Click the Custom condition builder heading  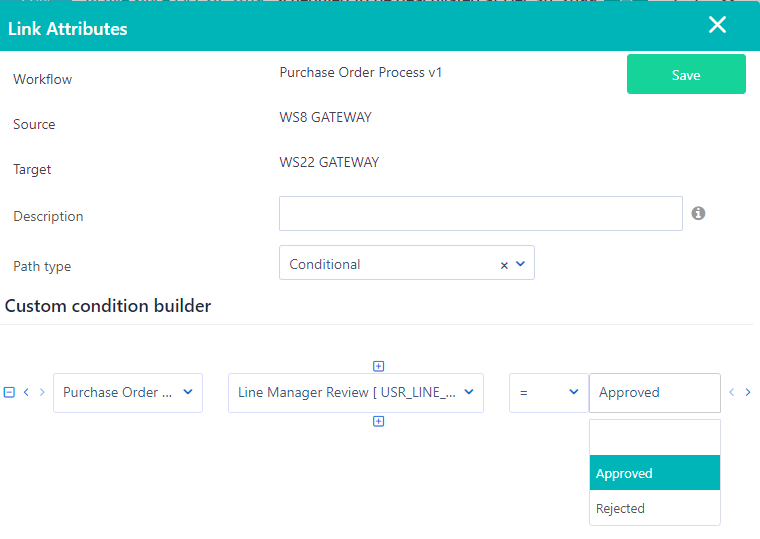pyautogui.click(x=108, y=306)
